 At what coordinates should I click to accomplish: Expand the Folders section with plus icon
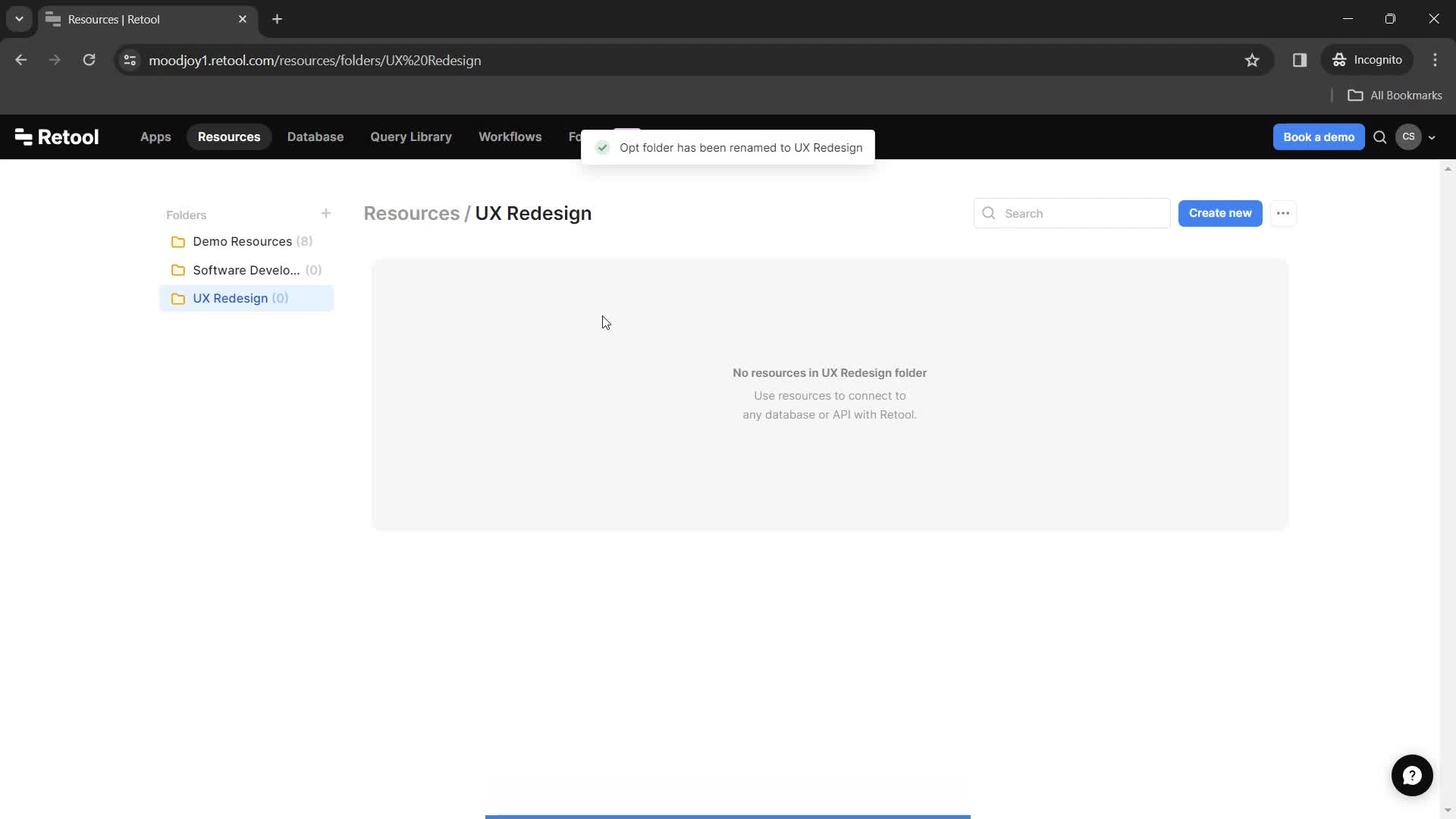click(x=326, y=214)
